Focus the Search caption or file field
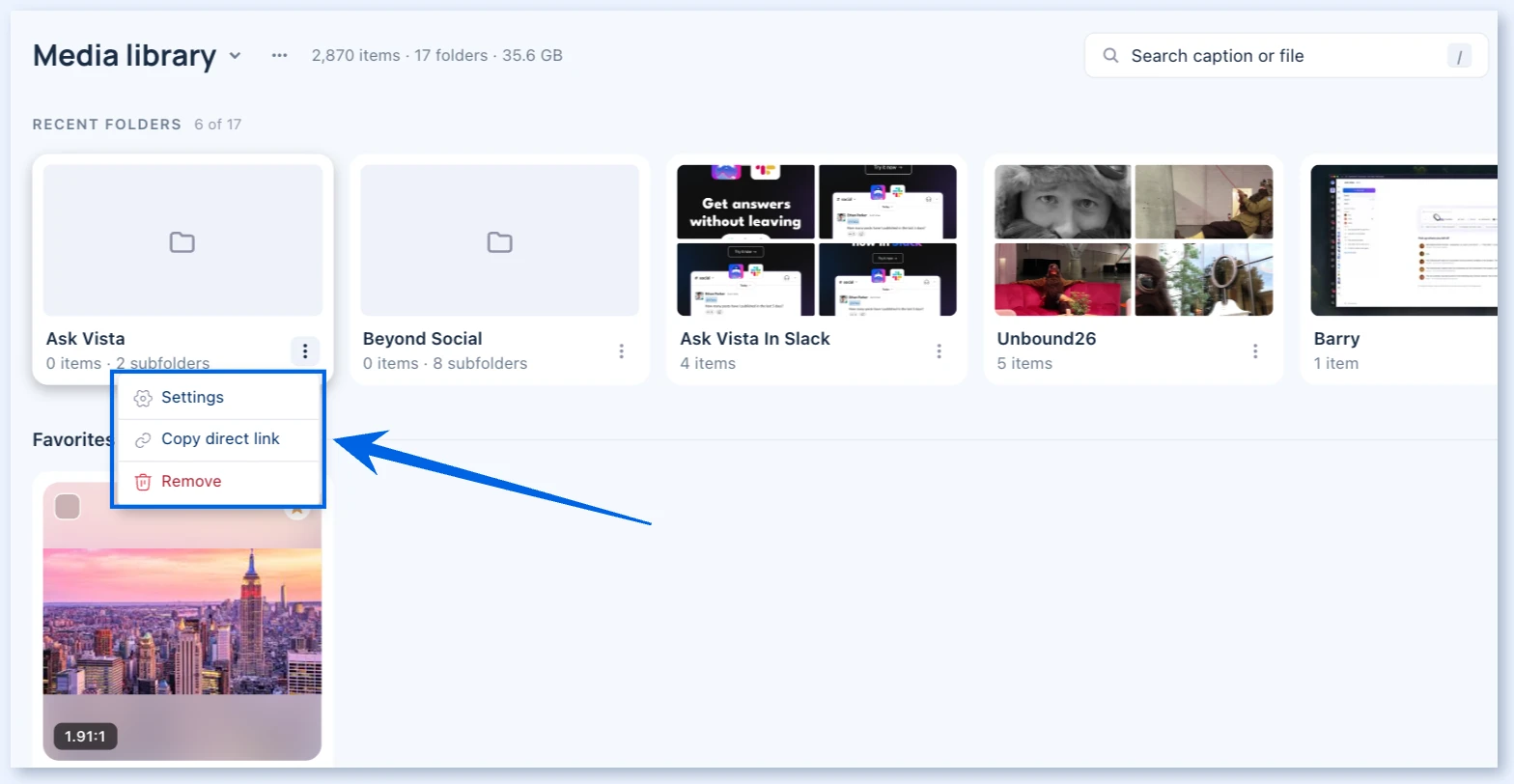Image resolution: width=1514 pixels, height=784 pixels. [x=1286, y=56]
